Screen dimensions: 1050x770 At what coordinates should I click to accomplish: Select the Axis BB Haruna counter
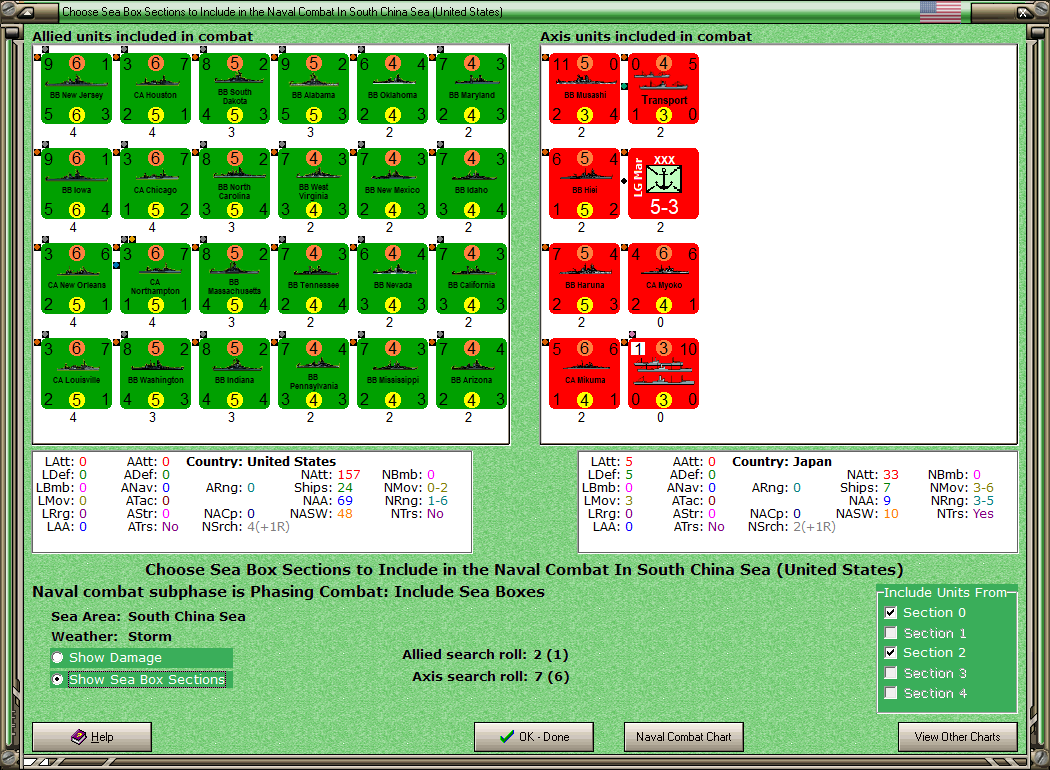[x=585, y=279]
